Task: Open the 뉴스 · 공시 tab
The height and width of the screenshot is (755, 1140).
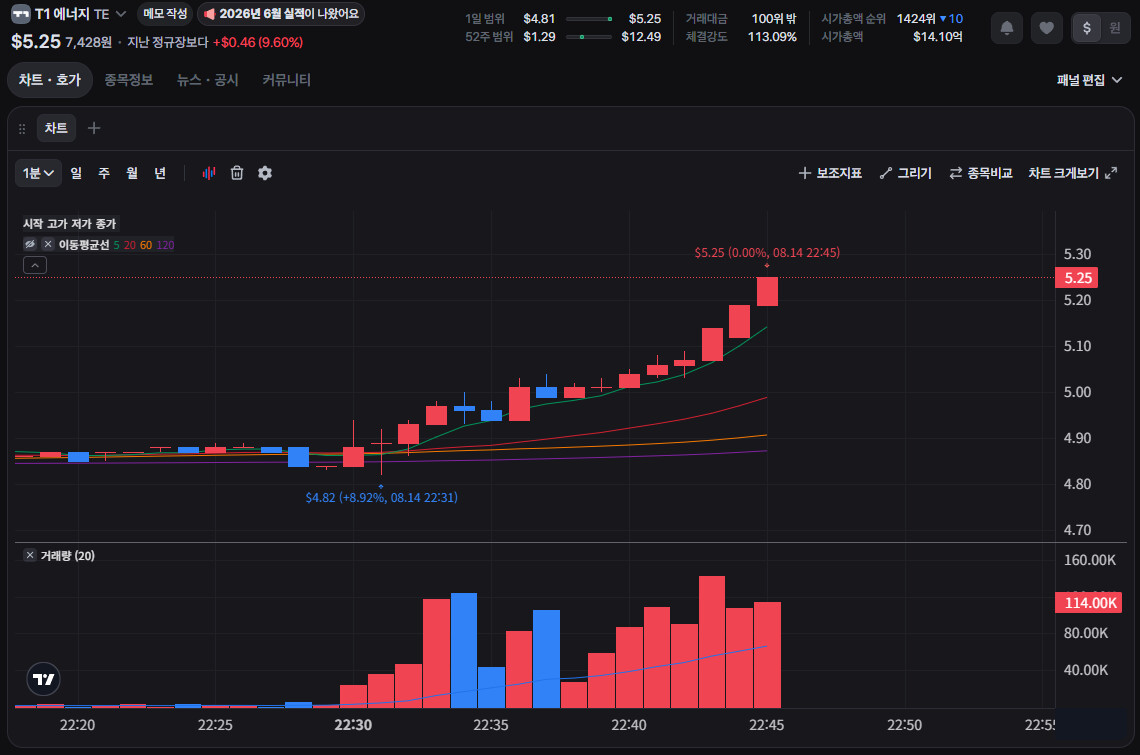Action: point(208,80)
